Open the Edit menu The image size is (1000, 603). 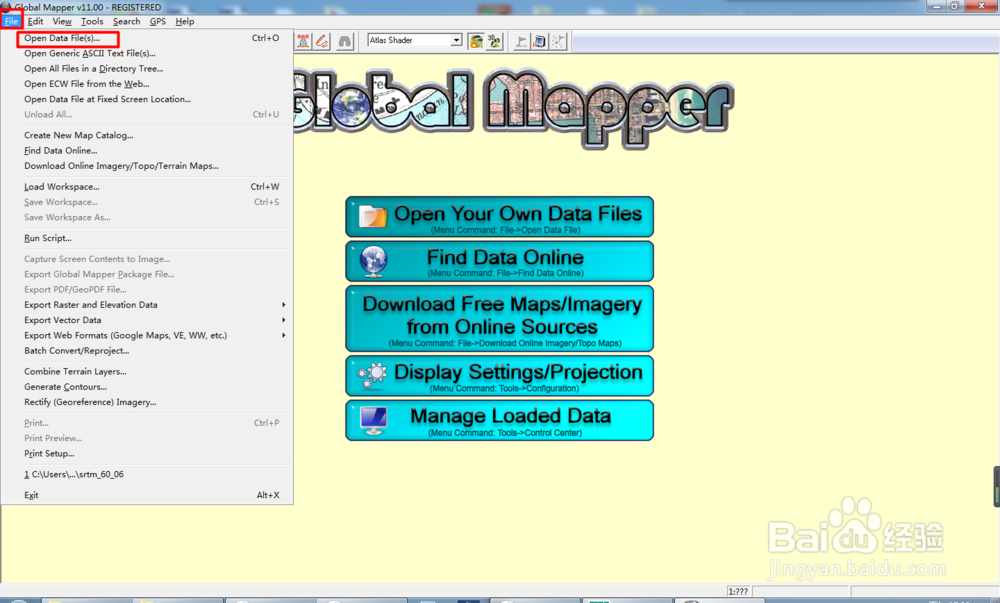click(x=35, y=21)
